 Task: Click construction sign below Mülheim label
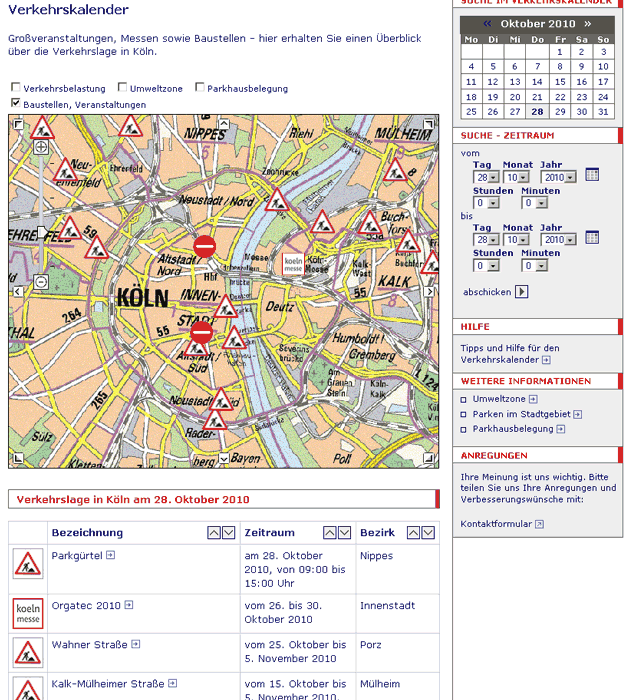tap(395, 170)
